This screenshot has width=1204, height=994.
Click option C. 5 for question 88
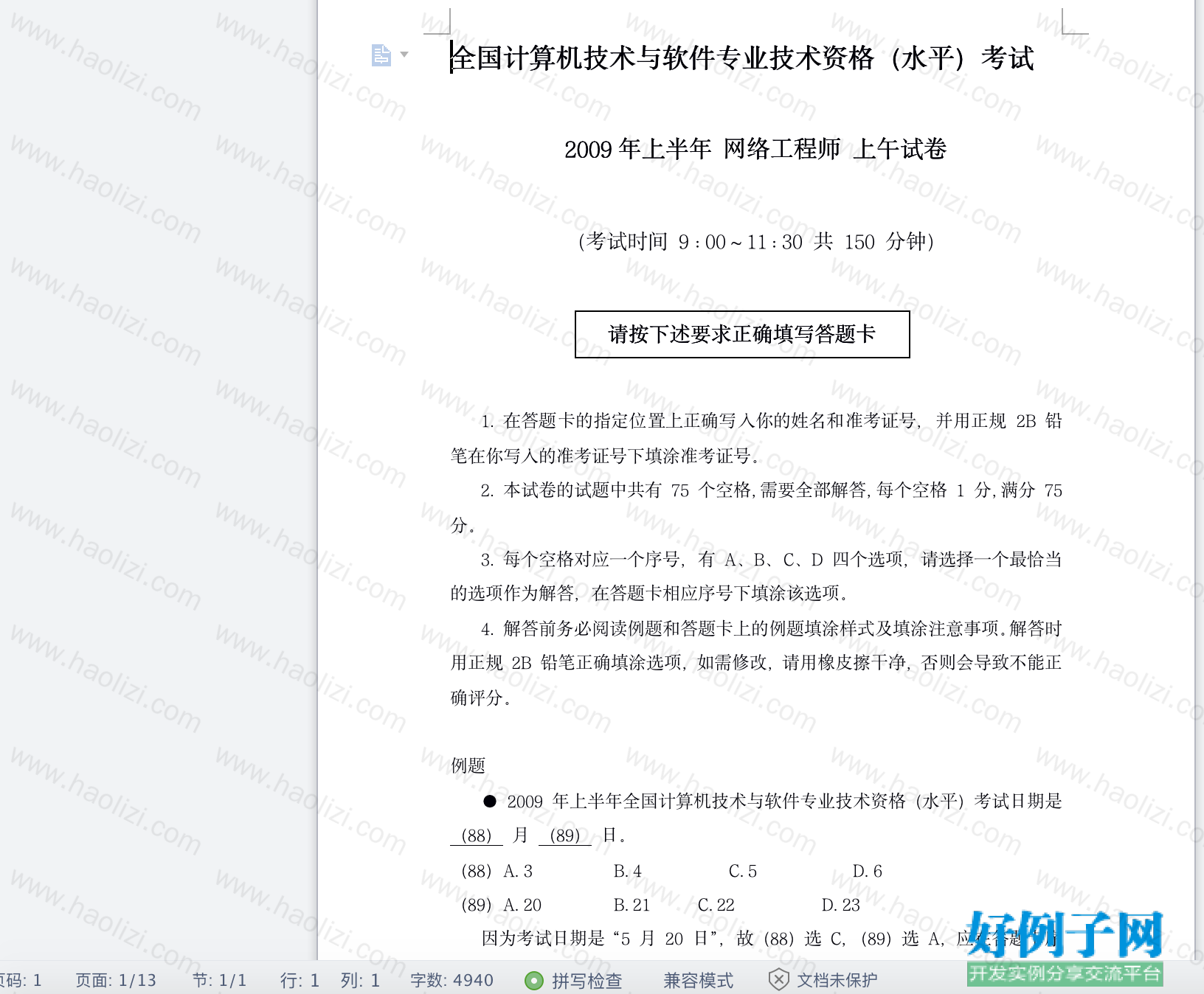click(743, 871)
